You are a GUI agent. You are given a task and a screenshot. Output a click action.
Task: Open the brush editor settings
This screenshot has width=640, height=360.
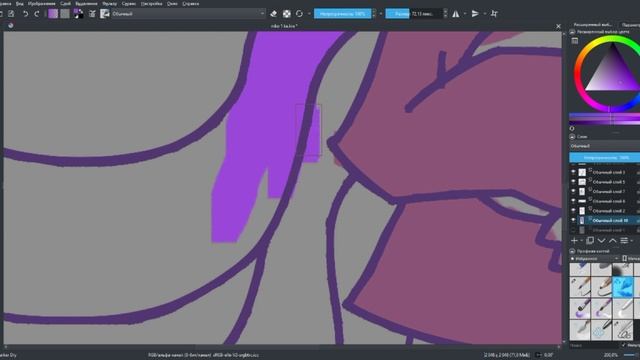click(93, 14)
